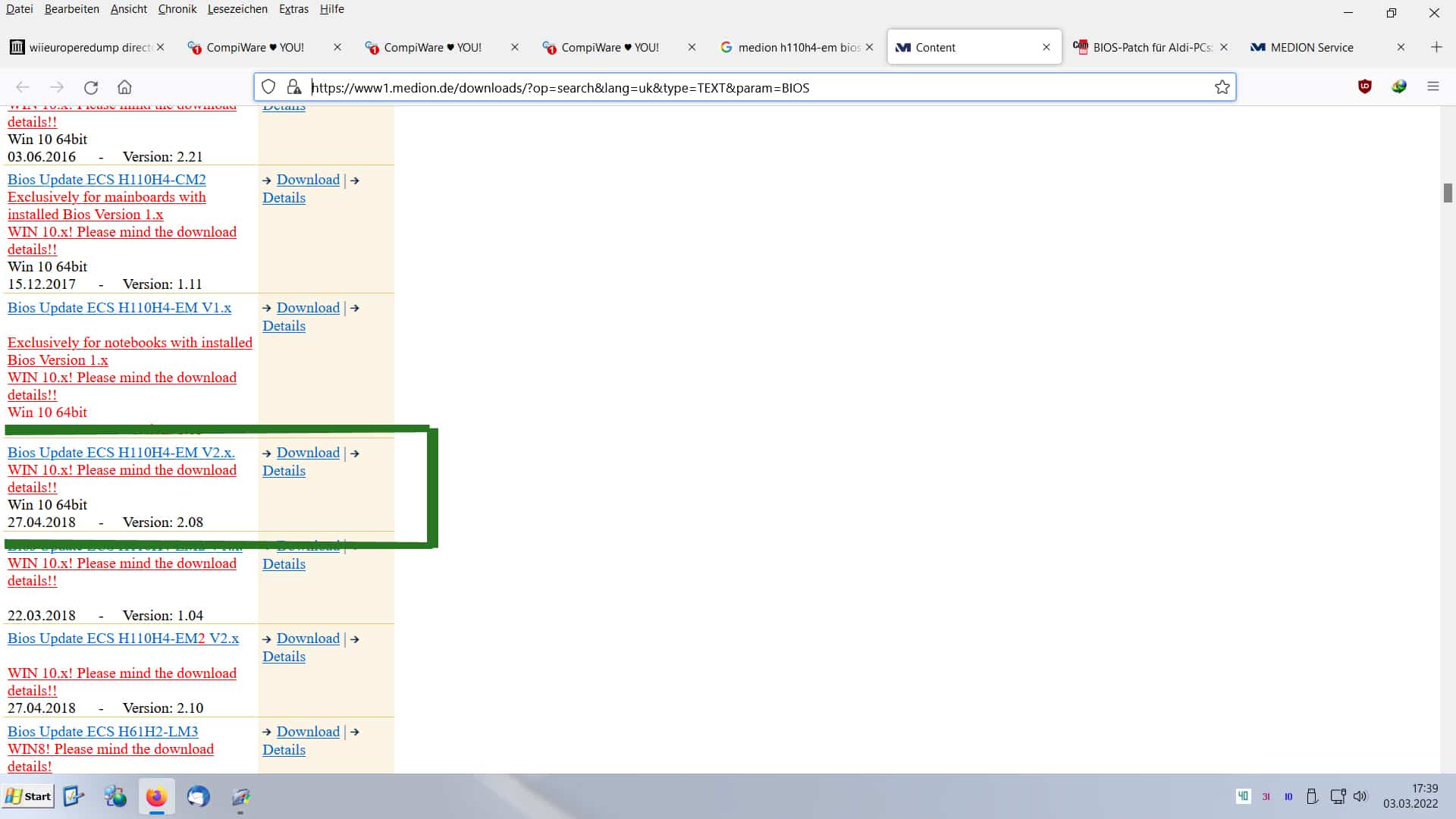
Task: Open the tracking protection shield icon
Action: [268, 87]
